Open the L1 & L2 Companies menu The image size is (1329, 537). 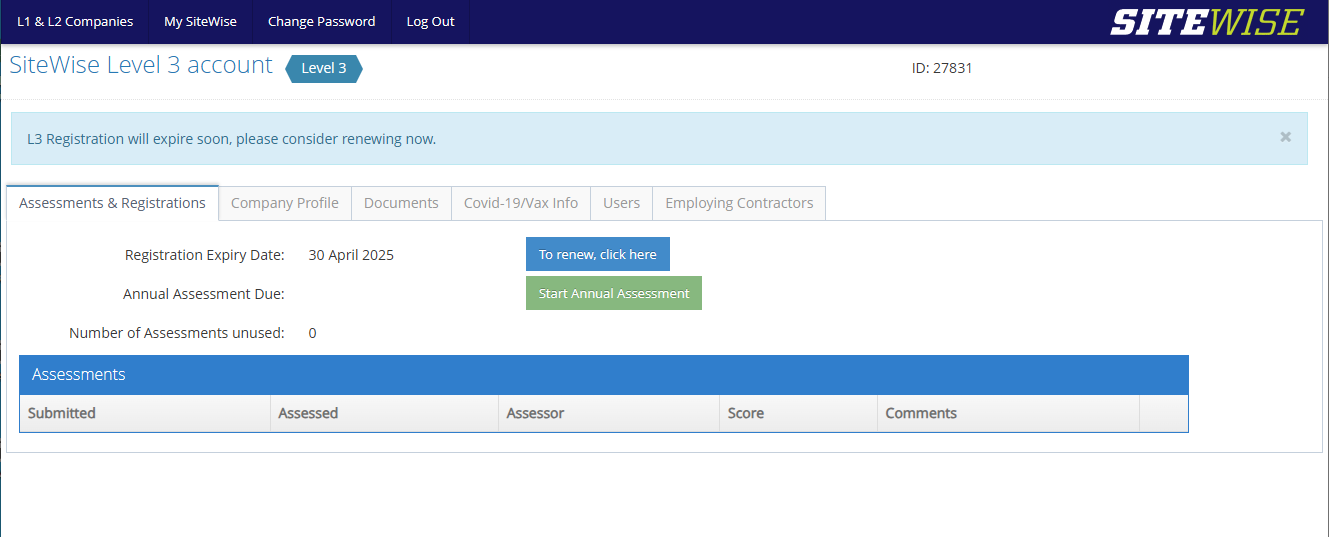75,21
